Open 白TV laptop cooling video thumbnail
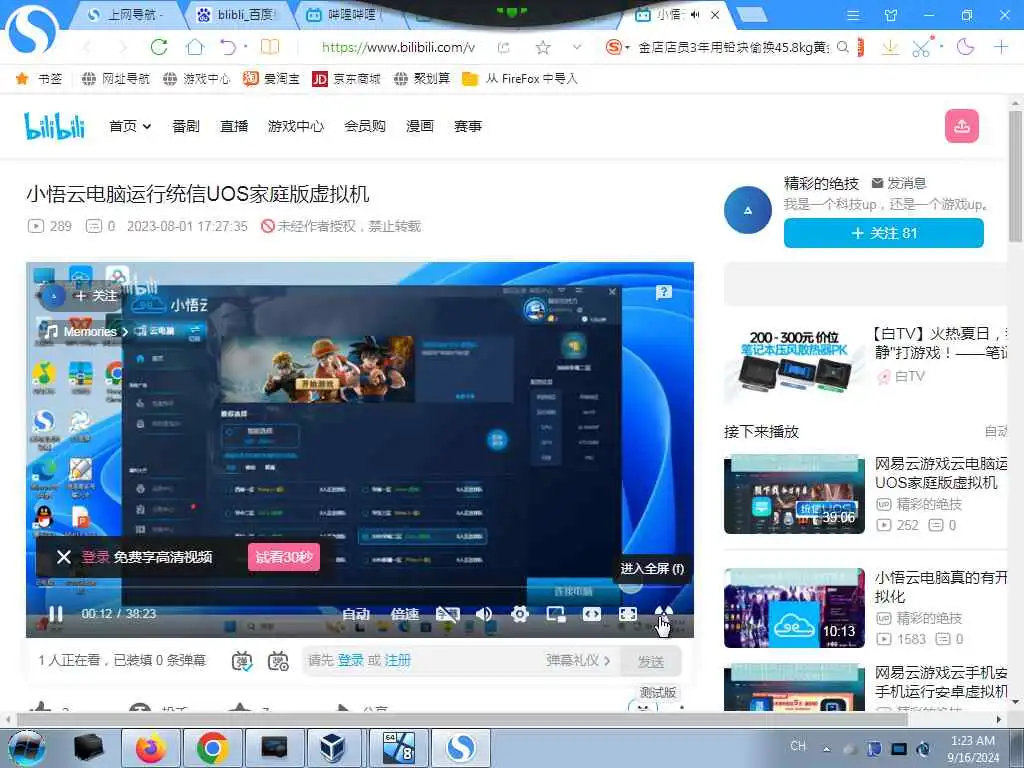The image size is (1024, 768). click(794, 362)
